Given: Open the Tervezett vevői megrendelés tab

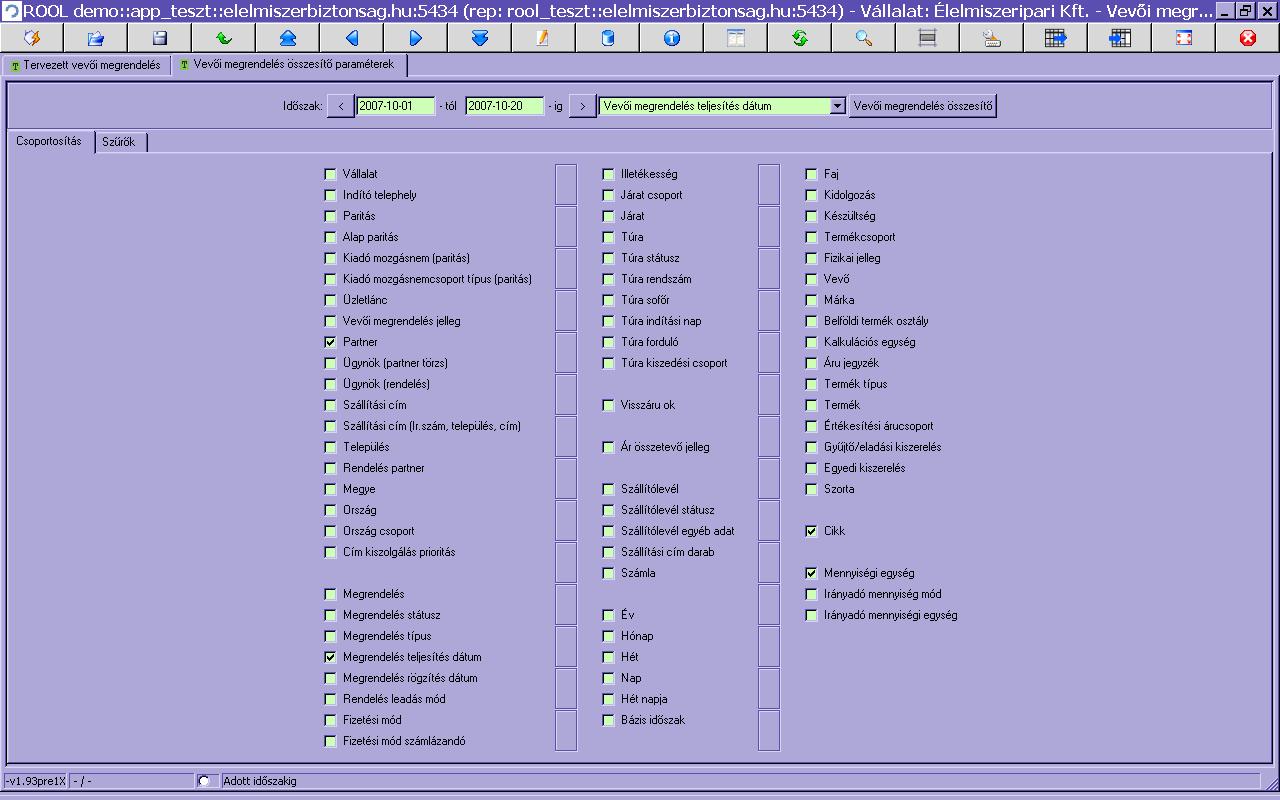Looking at the screenshot, I should [x=86, y=65].
